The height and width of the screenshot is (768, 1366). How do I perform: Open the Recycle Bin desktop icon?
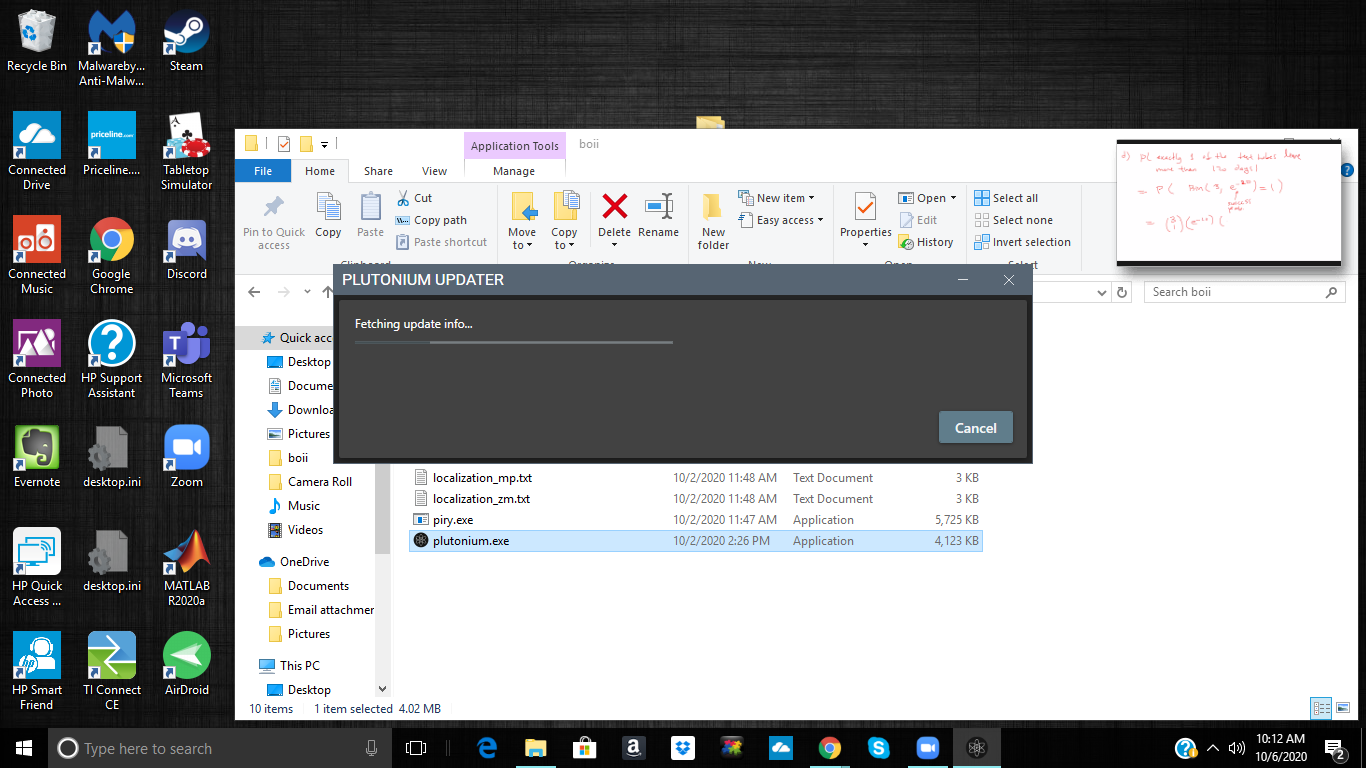click(37, 41)
